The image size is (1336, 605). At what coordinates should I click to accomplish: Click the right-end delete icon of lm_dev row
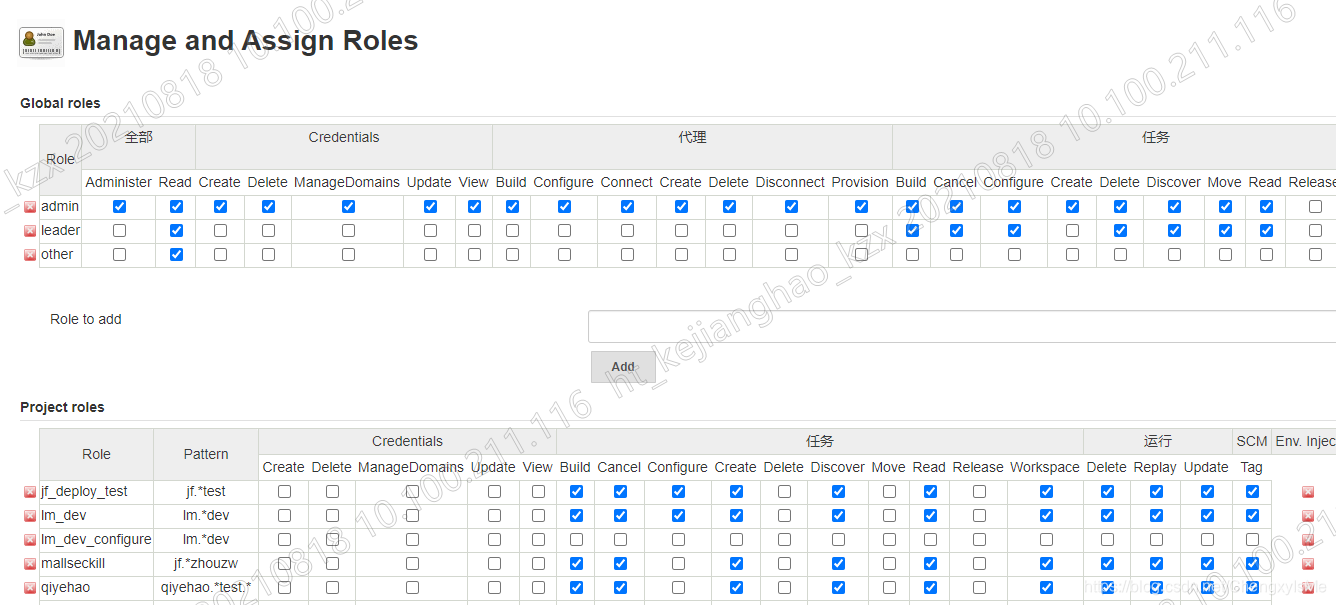[1308, 516]
